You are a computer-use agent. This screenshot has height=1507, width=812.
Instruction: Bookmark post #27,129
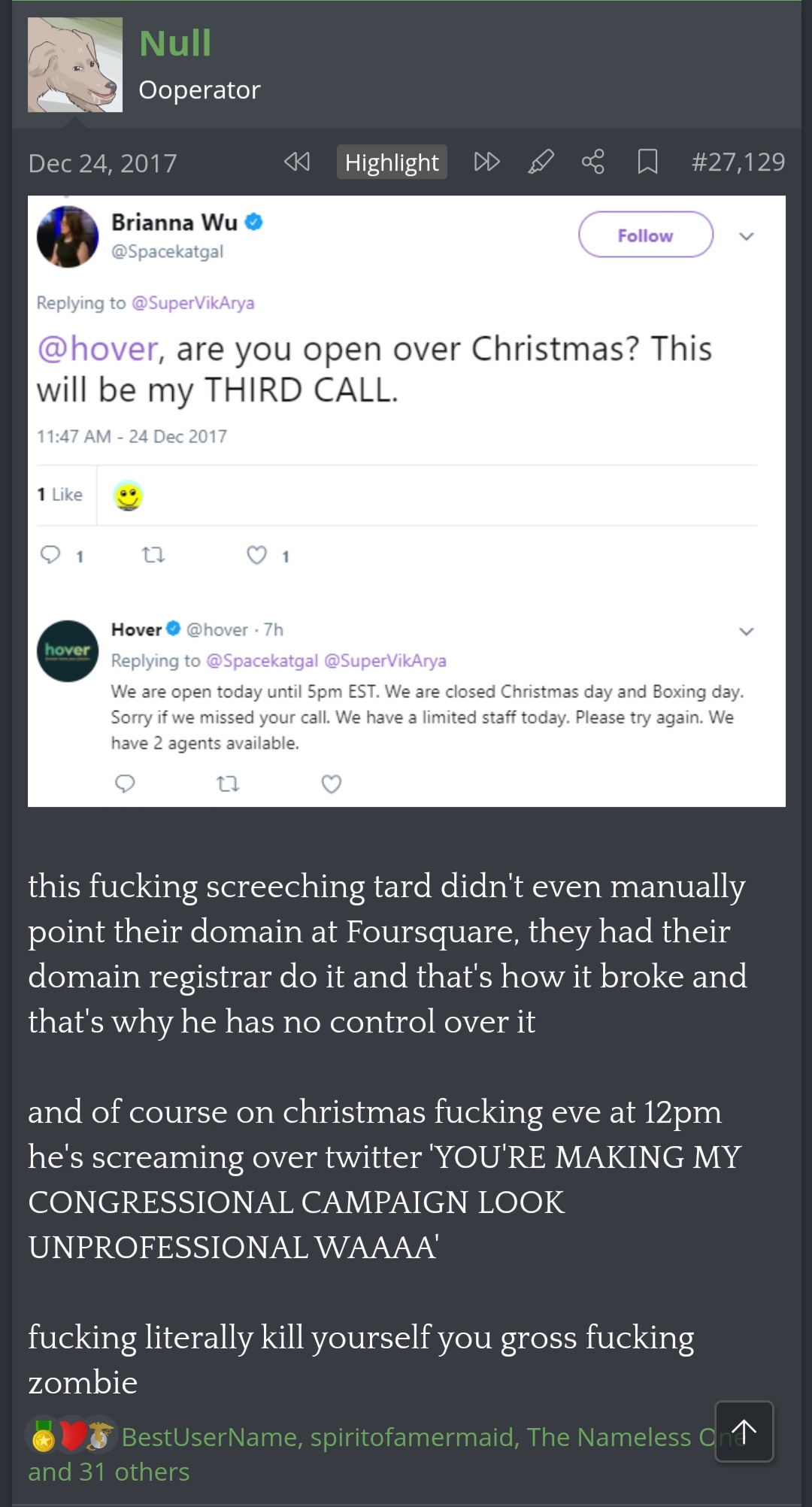click(647, 162)
